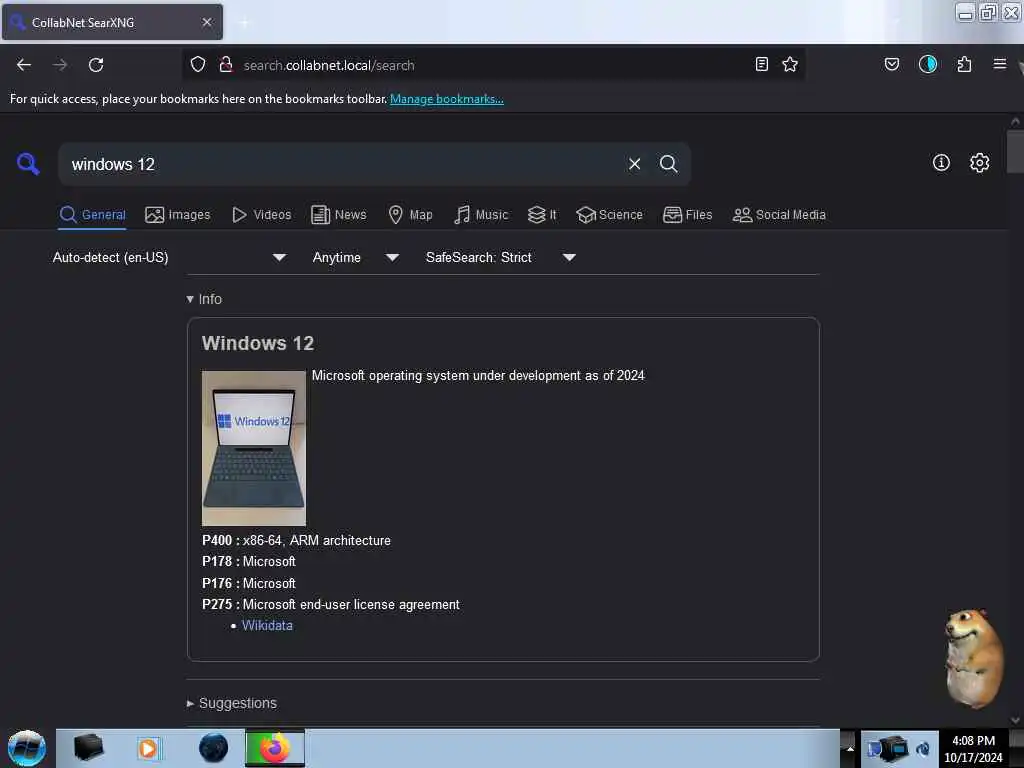
Task: Click the Windows 12 laptop thumbnail
Action: click(x=253, y=448)
